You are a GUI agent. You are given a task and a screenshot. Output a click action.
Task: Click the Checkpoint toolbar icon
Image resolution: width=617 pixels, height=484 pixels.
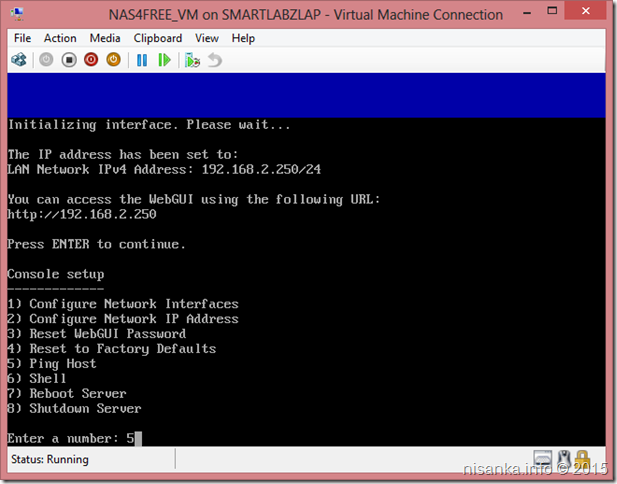click(x=192, y=60)
